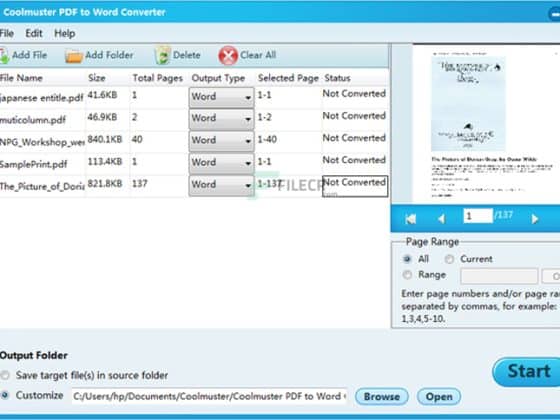Click the page Range input field
The height and width of the screenshot is (420, 560).
tap(499, 276)
